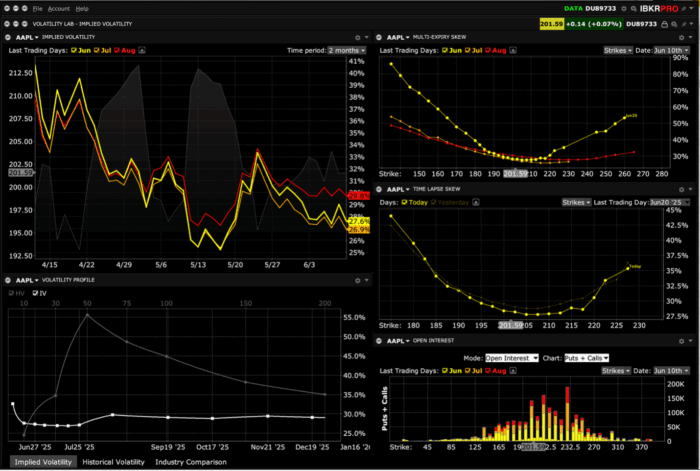Open Strikes dropdown in Time Lapse Skew panel
Image resolution: width=700 pixels, height=471 pixels.
click(x=576, y=203)
